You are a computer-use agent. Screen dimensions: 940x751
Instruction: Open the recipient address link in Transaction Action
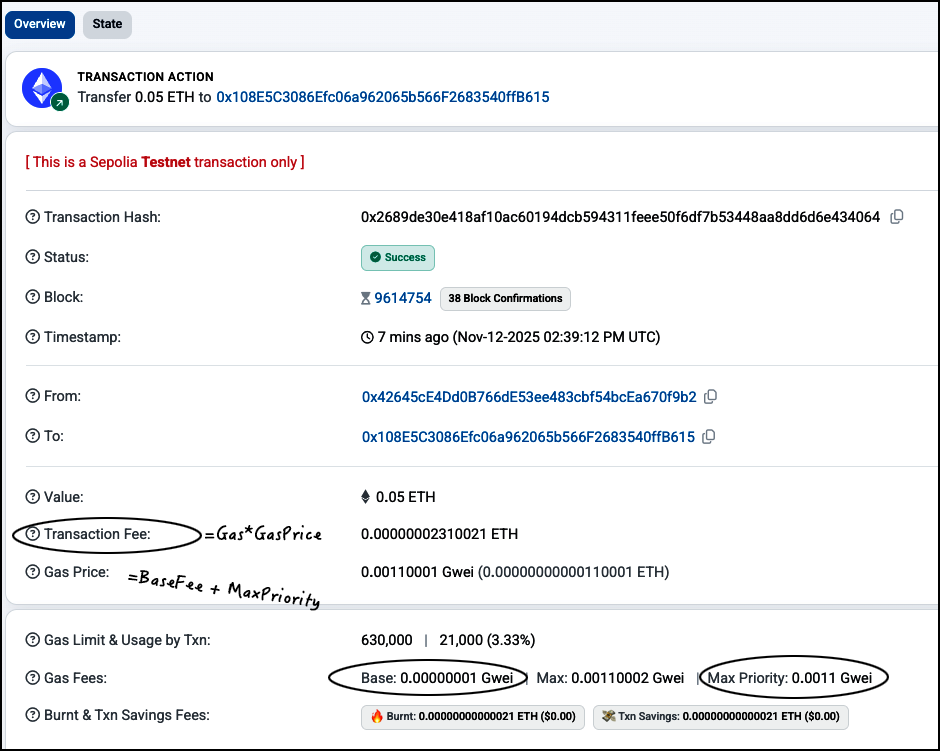pyautogui.click(x=383, y=97)
